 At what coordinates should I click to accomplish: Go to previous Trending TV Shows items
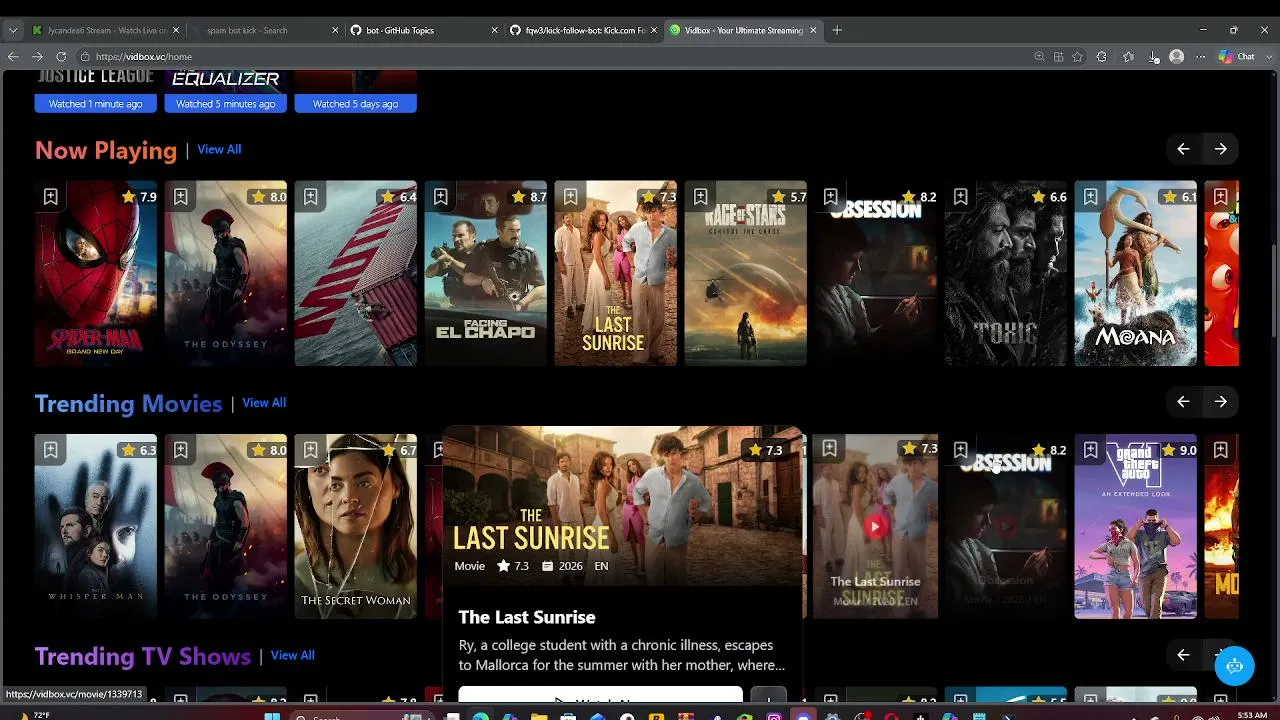coord(1183,655)
